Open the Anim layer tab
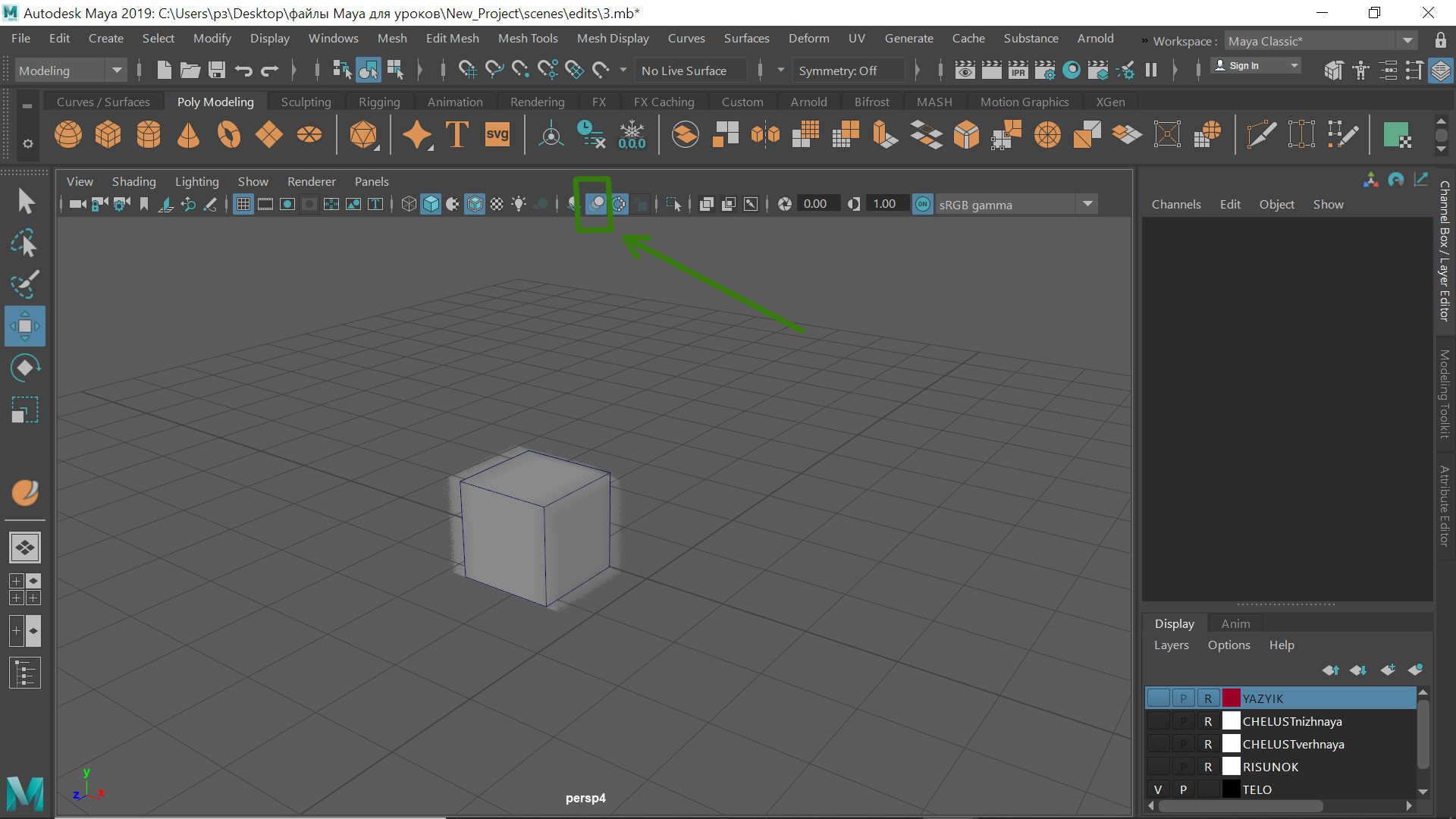This screenshot has height=819, width=1456. click(1235, 623)
